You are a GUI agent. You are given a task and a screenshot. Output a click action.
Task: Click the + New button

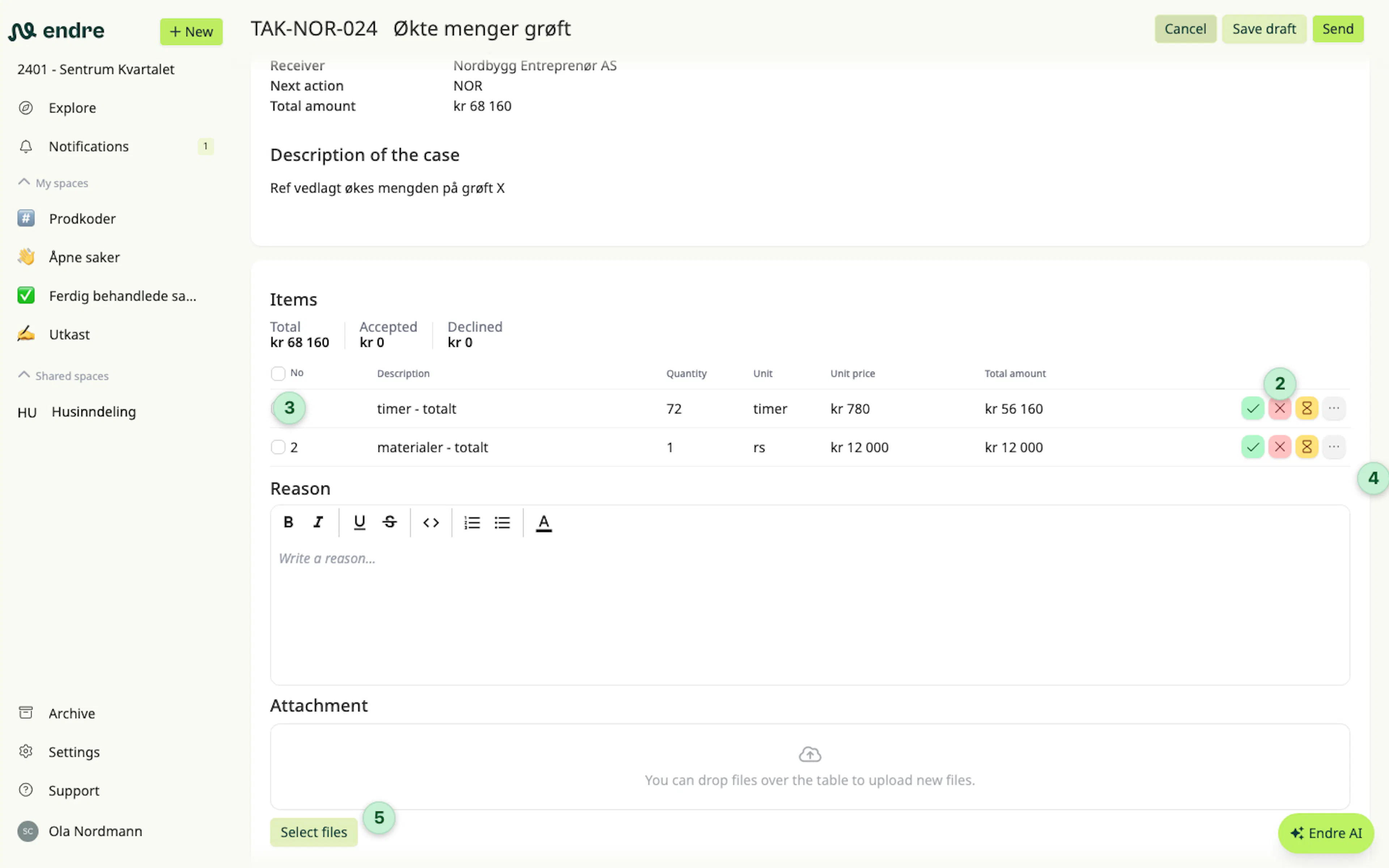click(x=191, y=31)
